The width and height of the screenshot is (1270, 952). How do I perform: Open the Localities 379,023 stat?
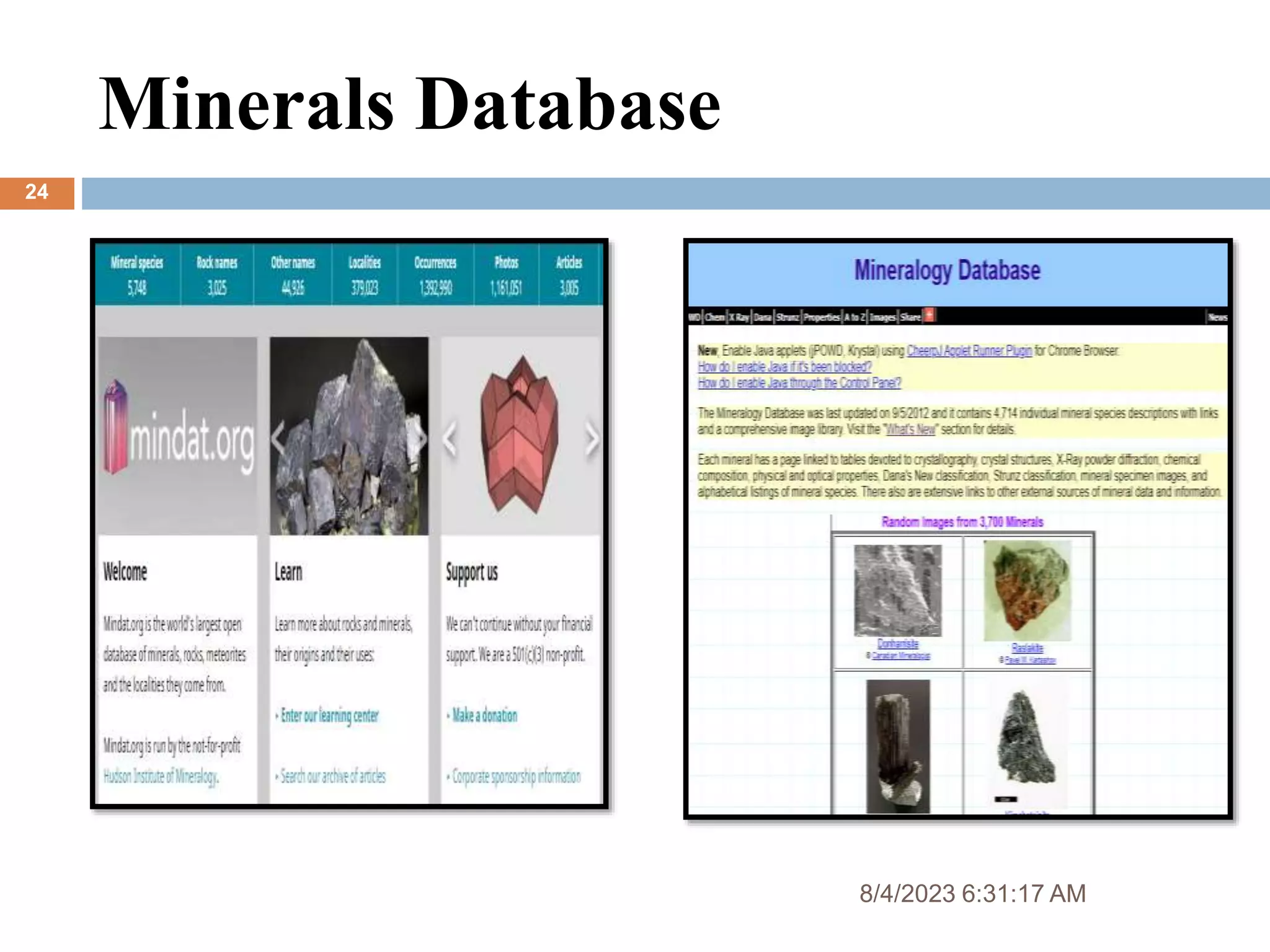click(x=365, y=275)
